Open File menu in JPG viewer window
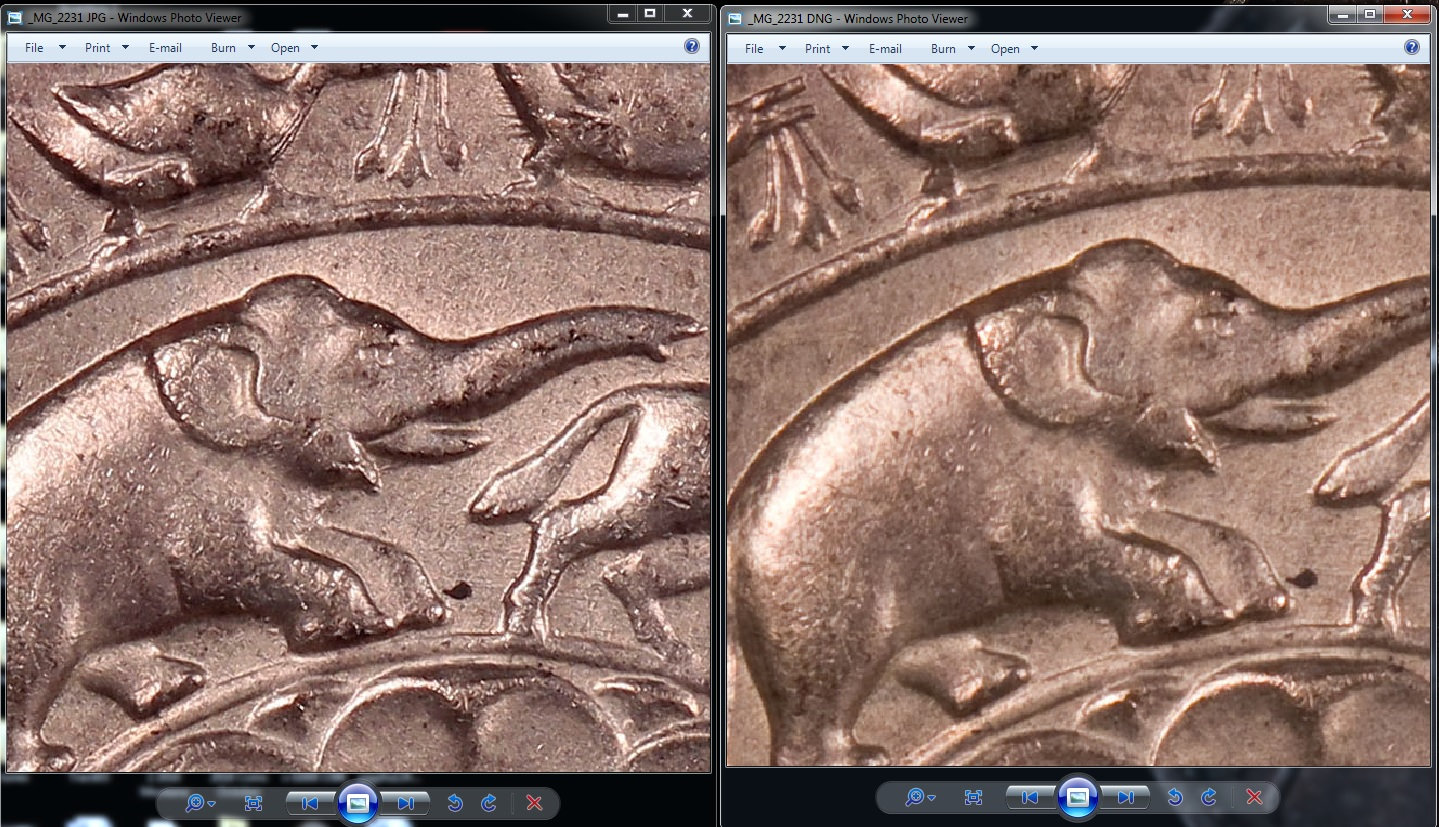This screenshot has width=1439, height=827. click(x=34, y=48)
